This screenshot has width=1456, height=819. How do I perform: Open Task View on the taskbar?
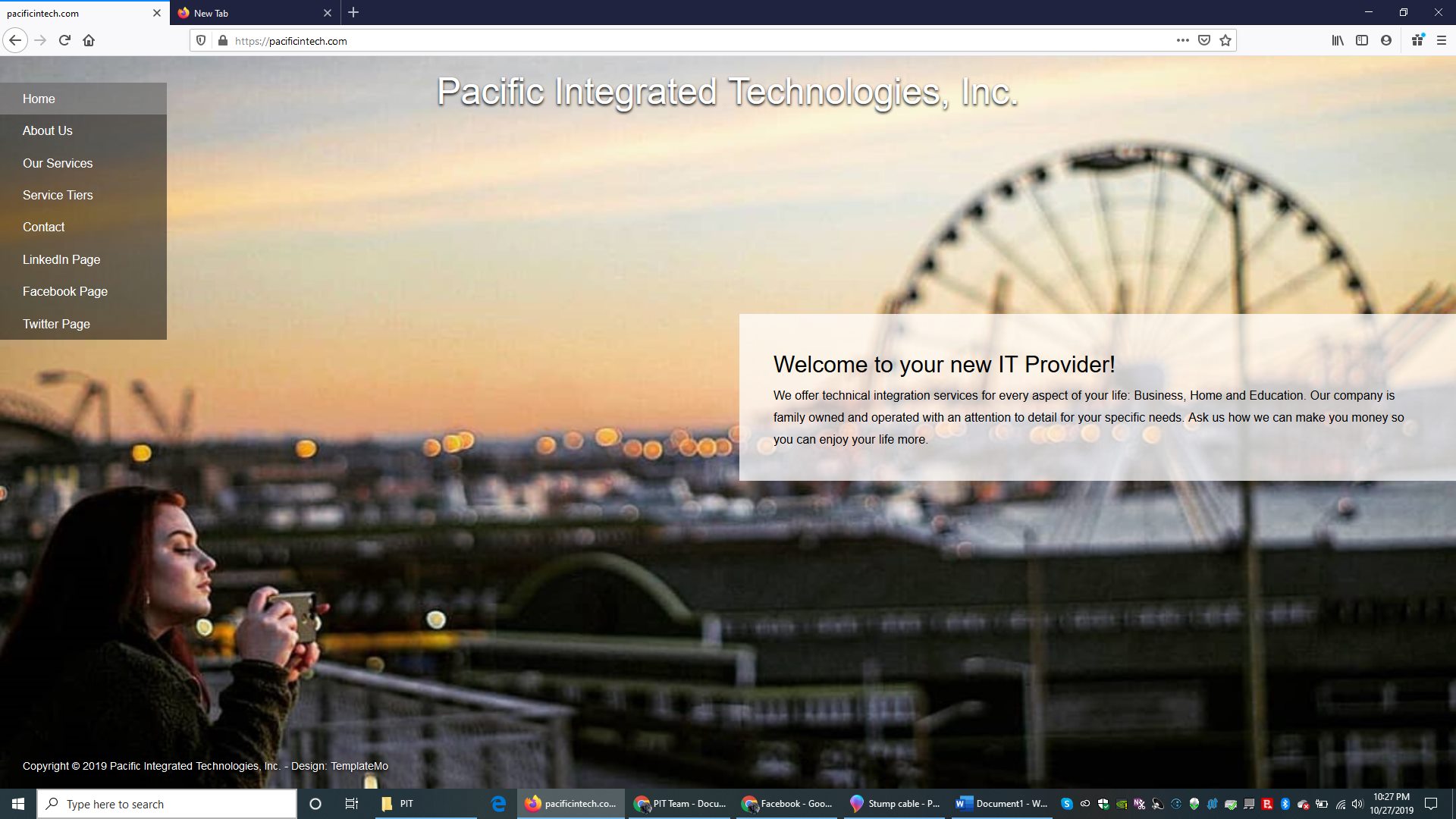(x=352, y=804)
